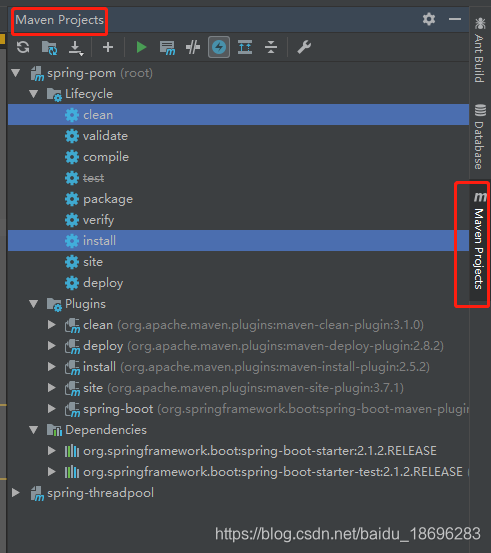Screen dimensions: 491x553
Task: Expand the spring-boot plugin node
Action: click(x=52, y=409)
